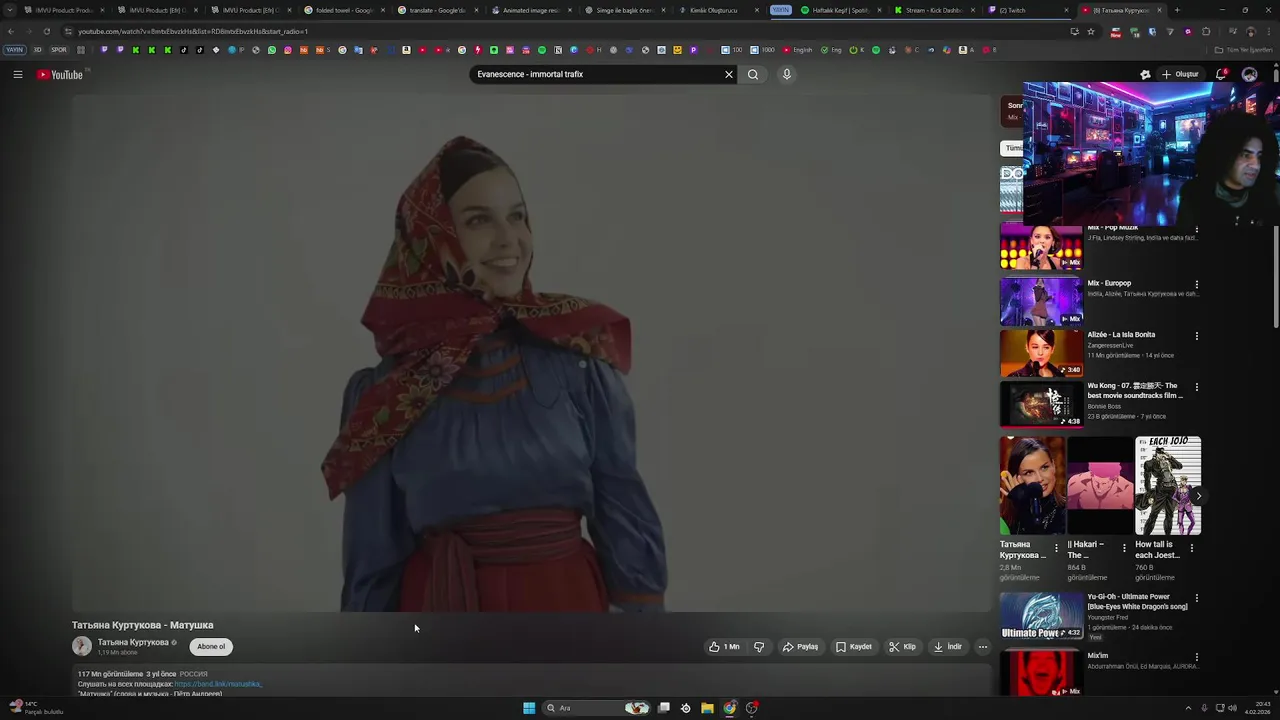Open the 3D bookmark folder

point(38,50)
